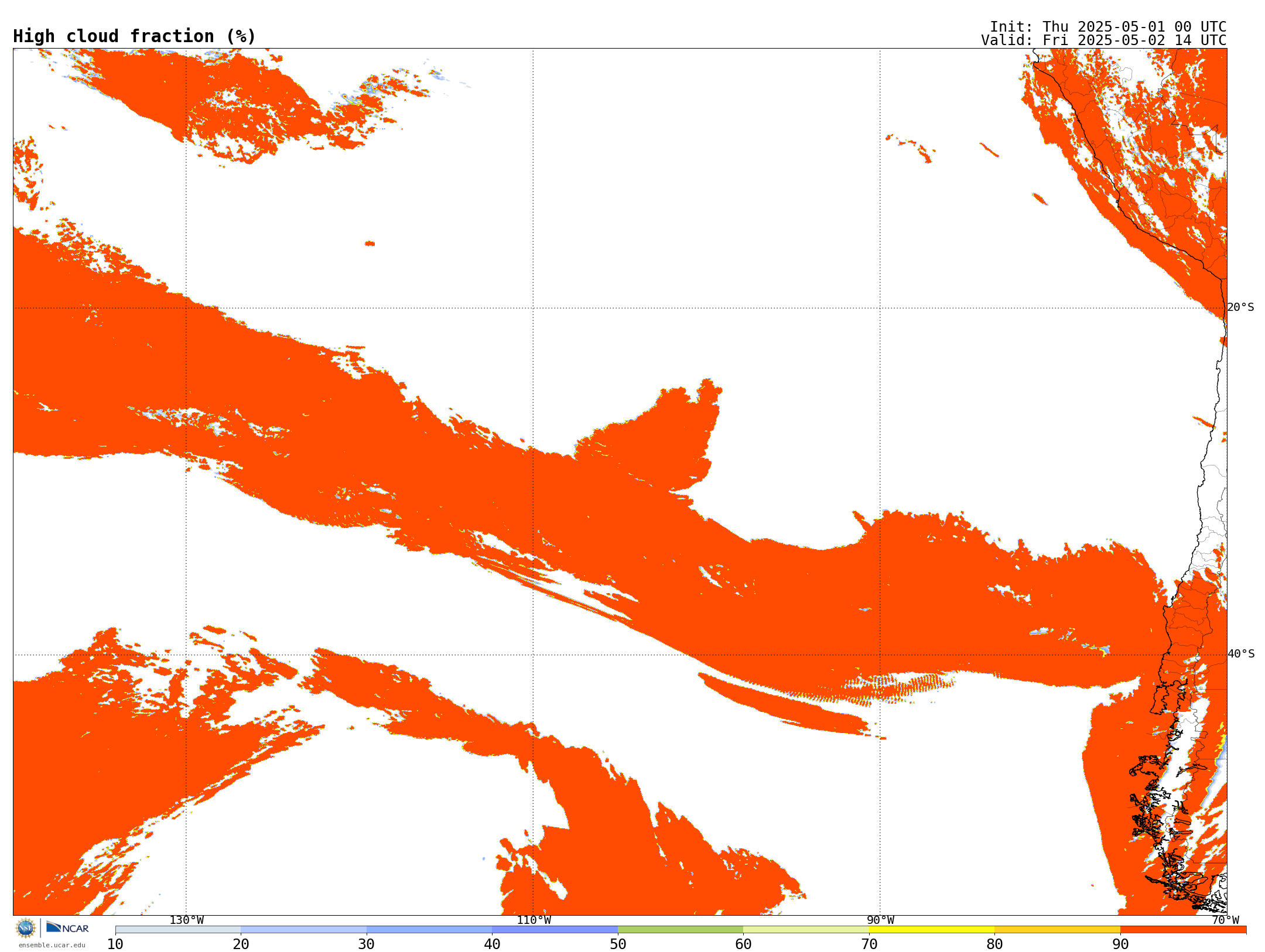Click the colorbar tick label 60
Viewport: 1265px width, 952px height.
[x=743, y=944]
